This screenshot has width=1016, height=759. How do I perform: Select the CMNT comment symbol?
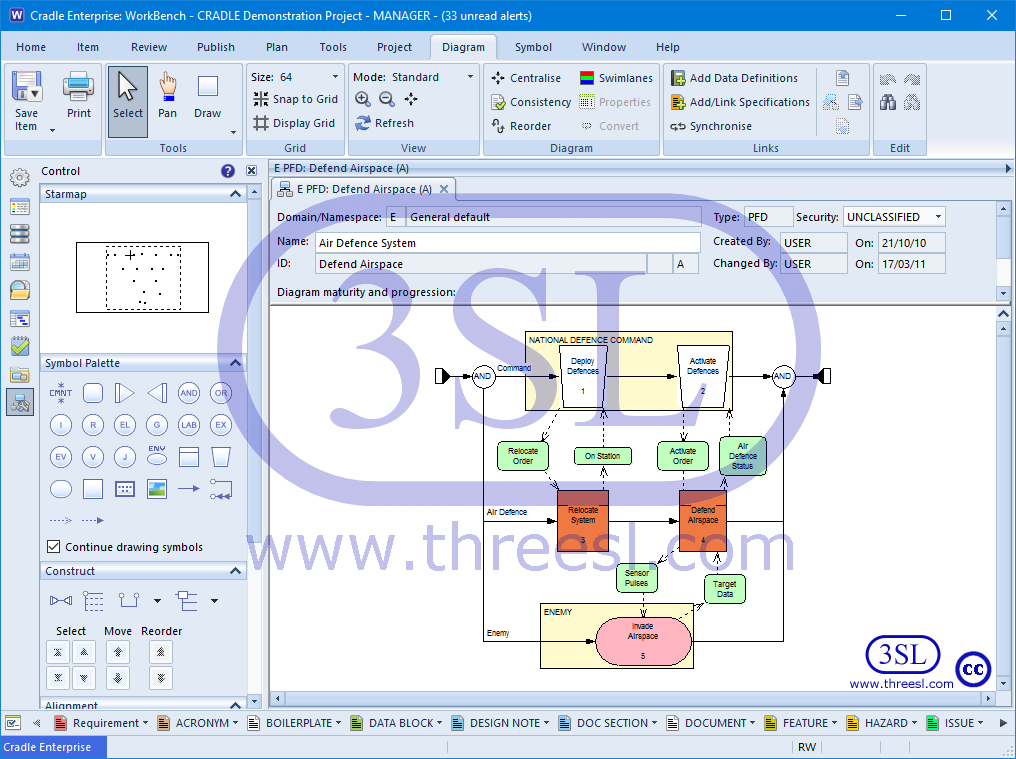[x=61, y=393]
